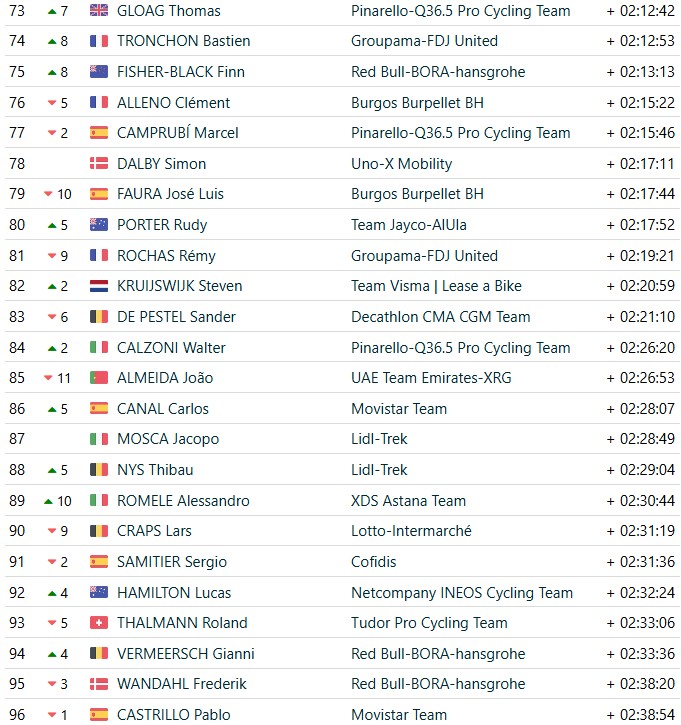Viewport: 681px width, 725px height.
Task: Click the French flag beside ROCHAS Rémy
Action: point(98,255)
